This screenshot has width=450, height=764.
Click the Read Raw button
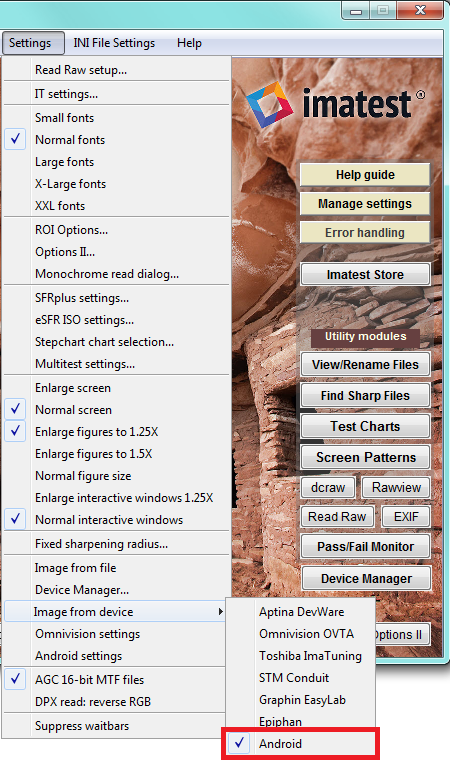coord(337,516)
